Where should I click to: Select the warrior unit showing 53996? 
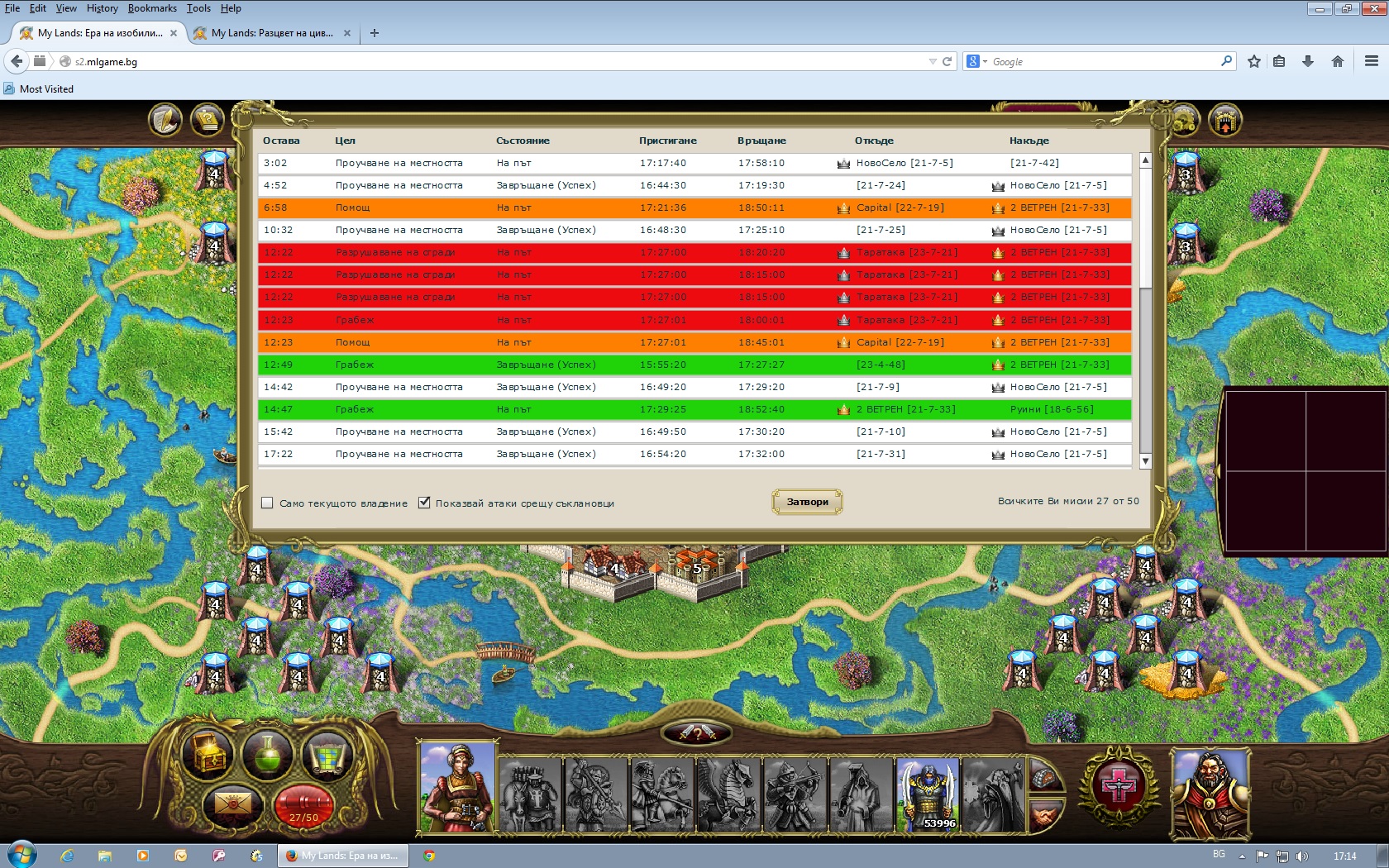pos(928,794)
